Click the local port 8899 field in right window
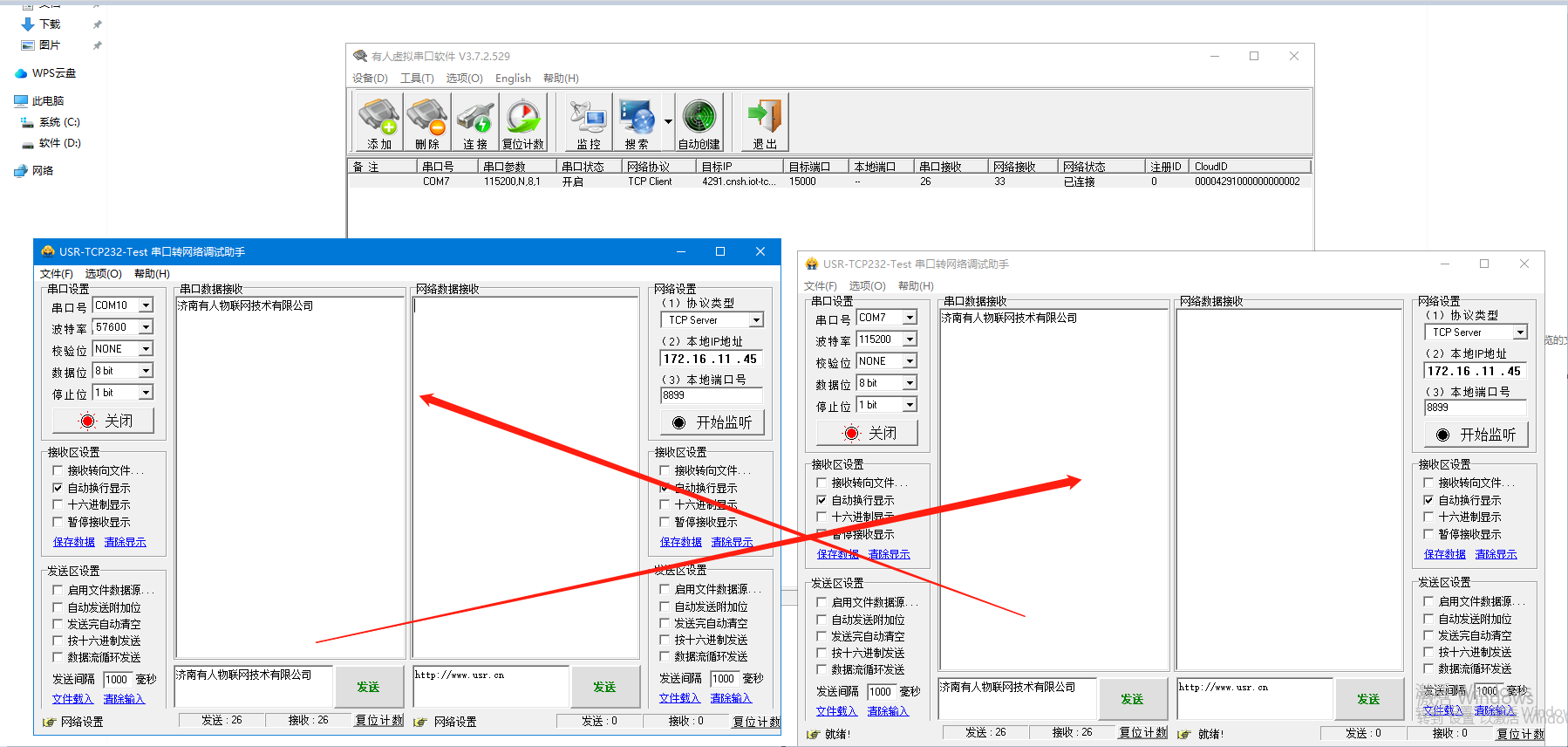The width and height of the screenshot is (1568, 747). pos(1475,408)
